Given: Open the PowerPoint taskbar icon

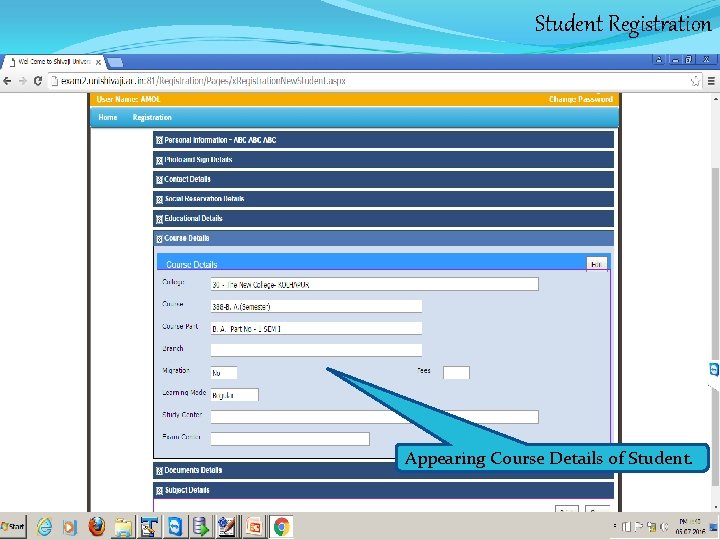Looking at the screenshot, I should (x=254, y=527).
